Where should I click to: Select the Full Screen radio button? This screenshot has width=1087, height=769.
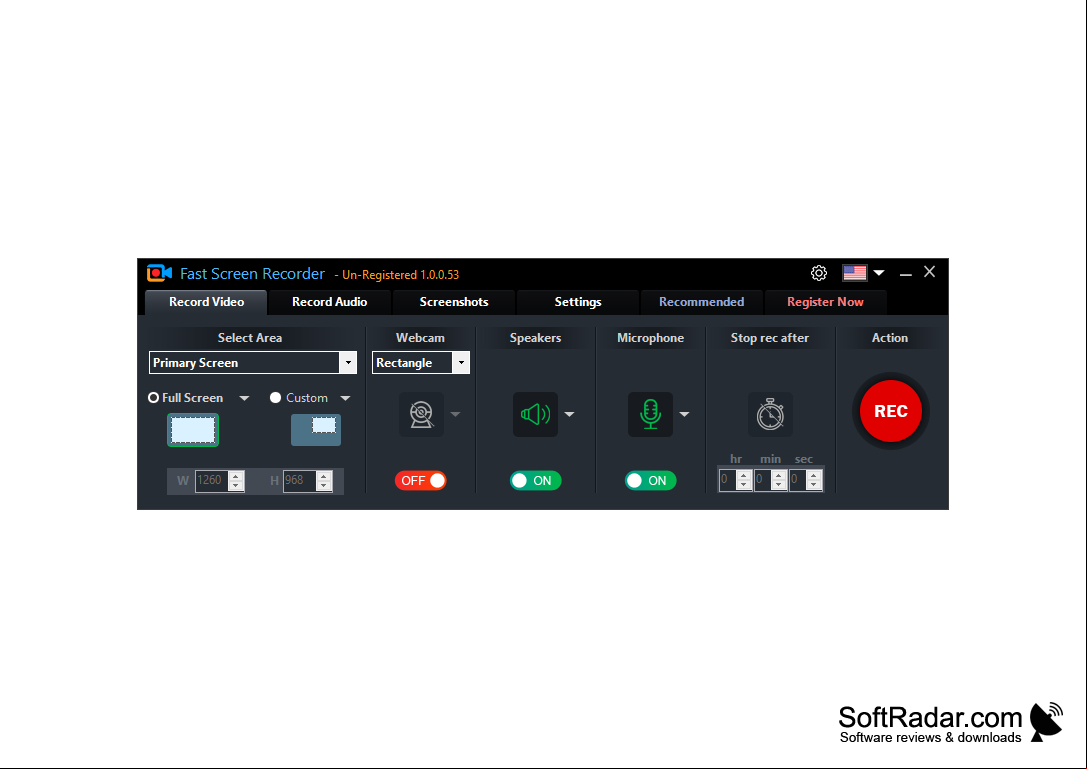153,398
